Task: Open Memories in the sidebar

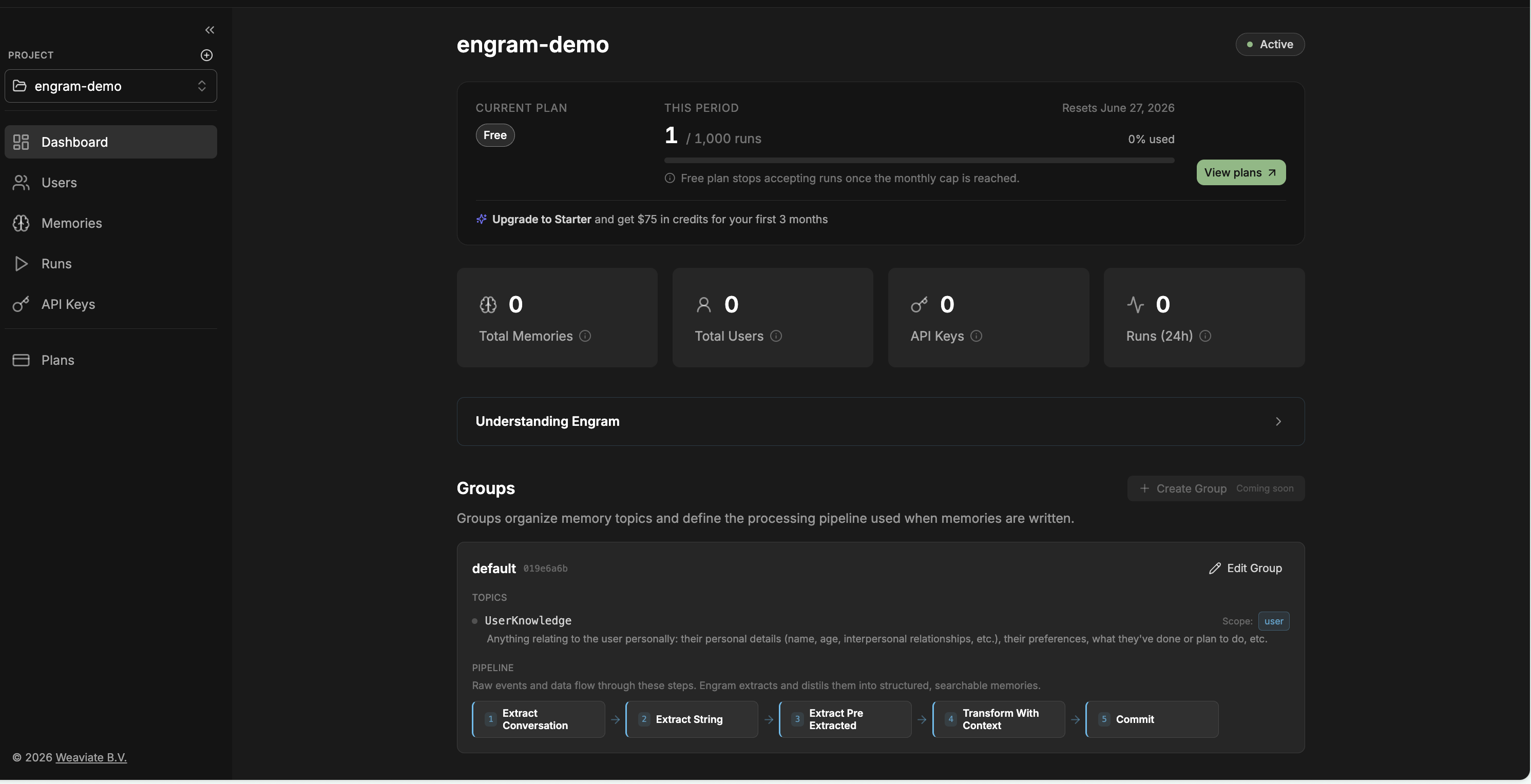Action: pyautogui.click(x=110, y=223)
